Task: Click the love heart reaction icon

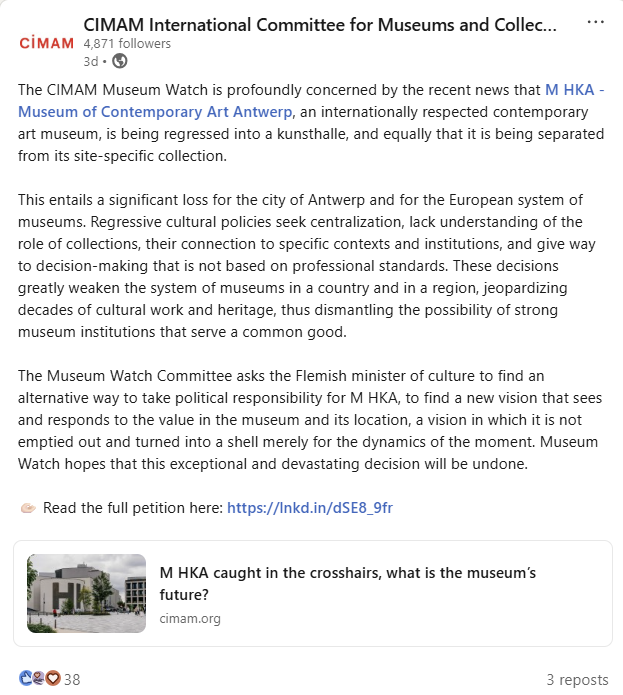Action: [52, 679]
